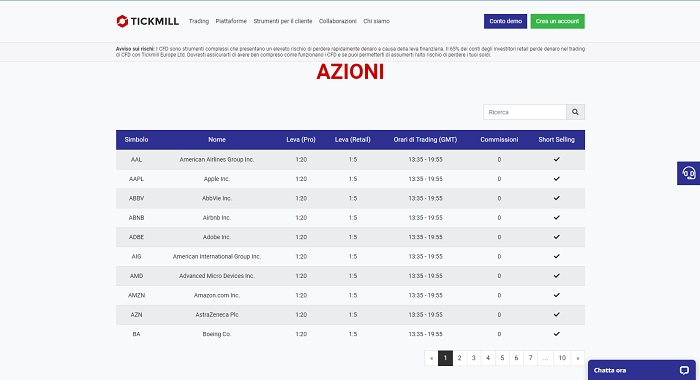Click the AIG short selling checkmark
Image resolution: width=700 pixels, height=380 pixels.
(556, 256)
